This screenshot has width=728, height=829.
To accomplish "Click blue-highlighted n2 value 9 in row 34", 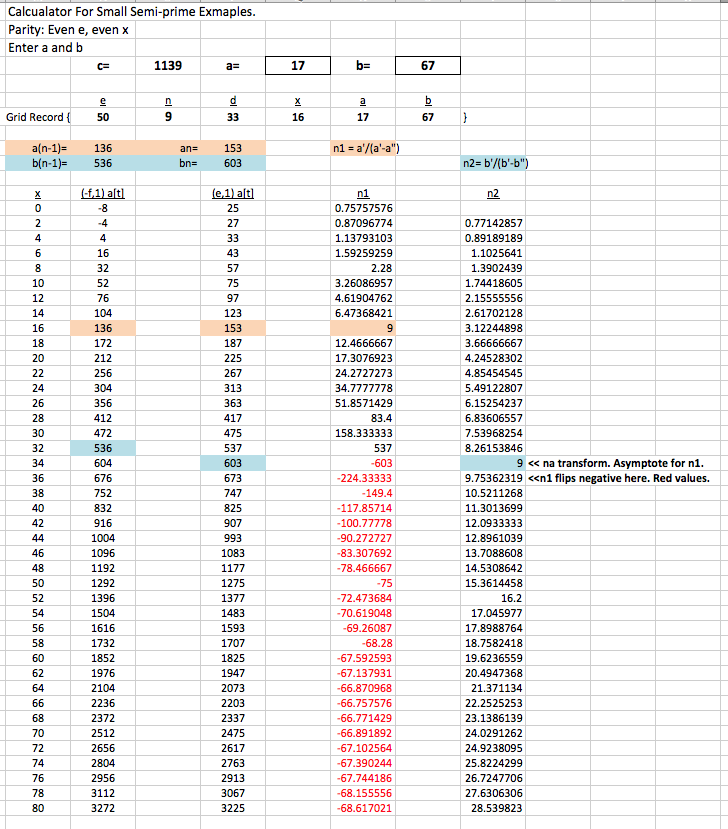I will 493,463.
